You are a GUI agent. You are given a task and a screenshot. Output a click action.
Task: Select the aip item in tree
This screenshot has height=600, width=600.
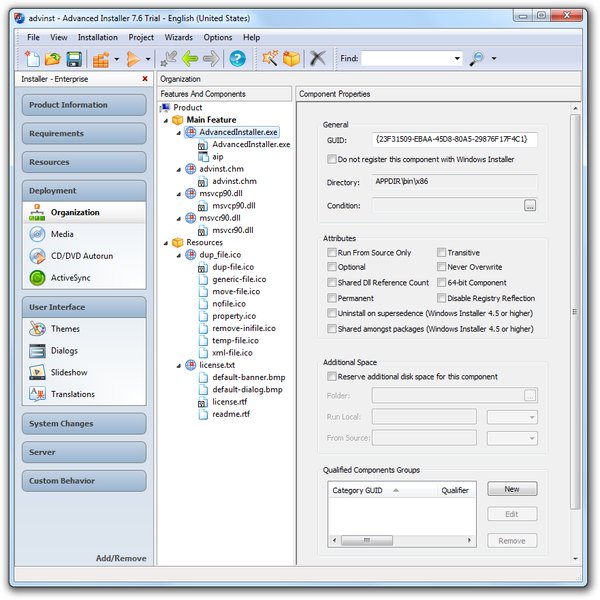tap(218, 157)
